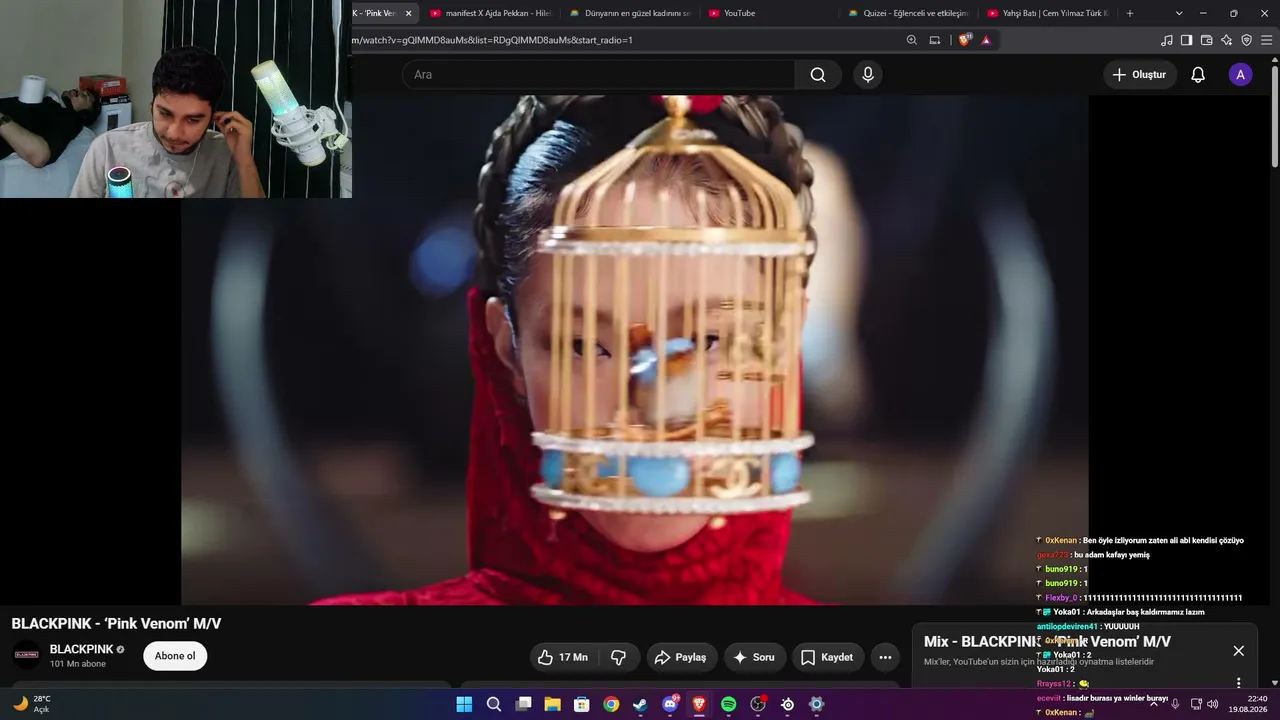1280x720 pixels.
Task: Click the browser address bar URL
Action: [492, 40]
